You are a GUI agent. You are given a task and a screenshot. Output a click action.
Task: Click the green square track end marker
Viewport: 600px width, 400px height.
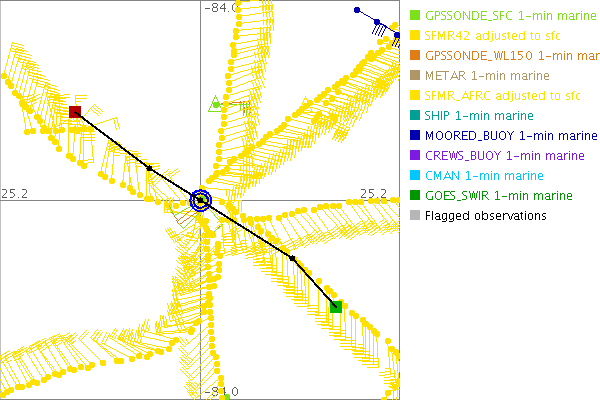tap(336, 306)
